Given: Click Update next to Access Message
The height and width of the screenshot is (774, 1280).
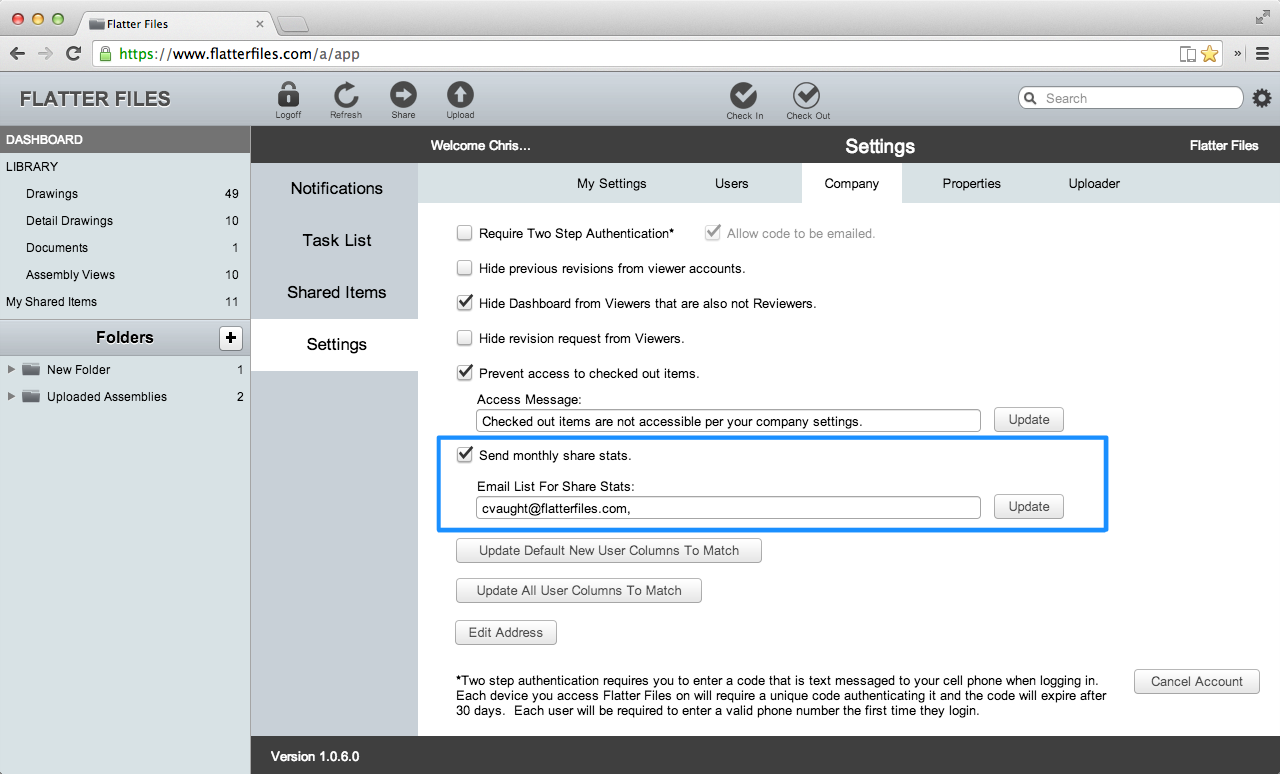Looking at the screenshot, I should point(1029,420).
